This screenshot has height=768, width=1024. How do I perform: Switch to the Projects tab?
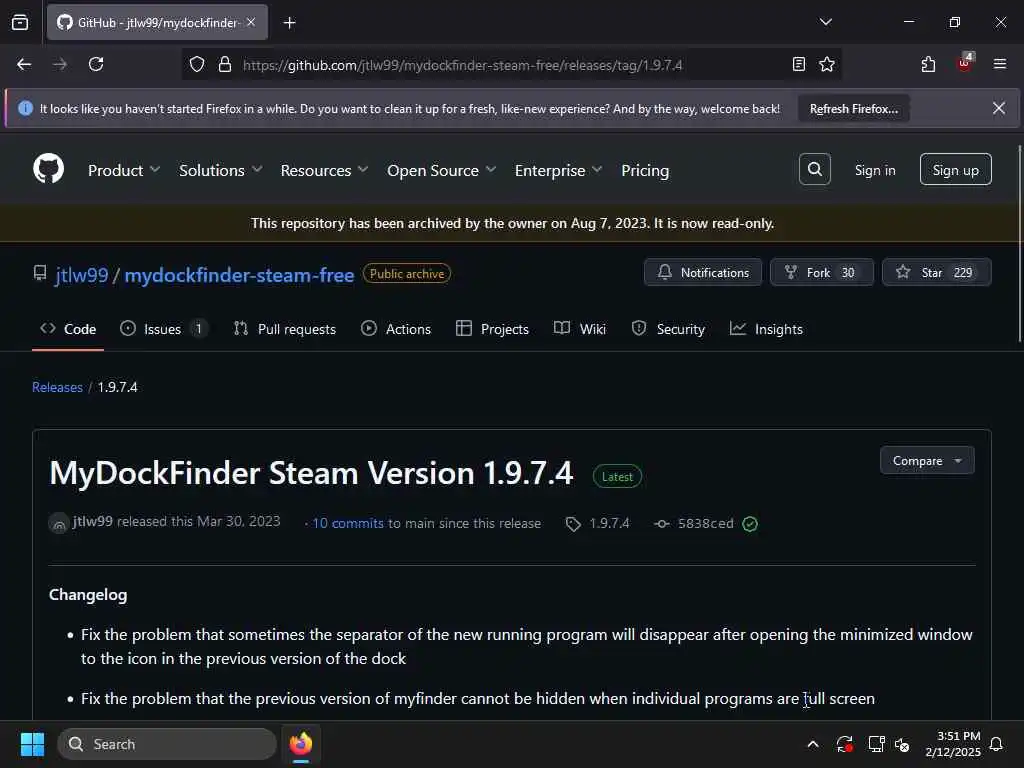click(492, 329)
